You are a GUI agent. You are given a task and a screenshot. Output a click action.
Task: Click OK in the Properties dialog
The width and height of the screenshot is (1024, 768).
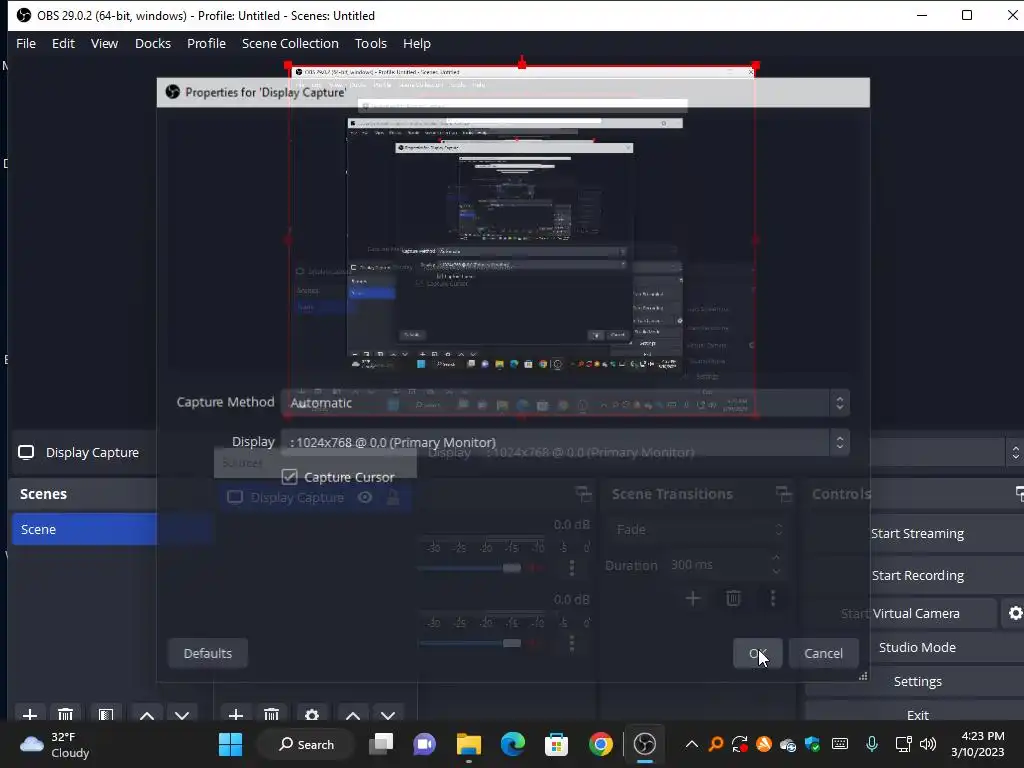coord(758,653)
